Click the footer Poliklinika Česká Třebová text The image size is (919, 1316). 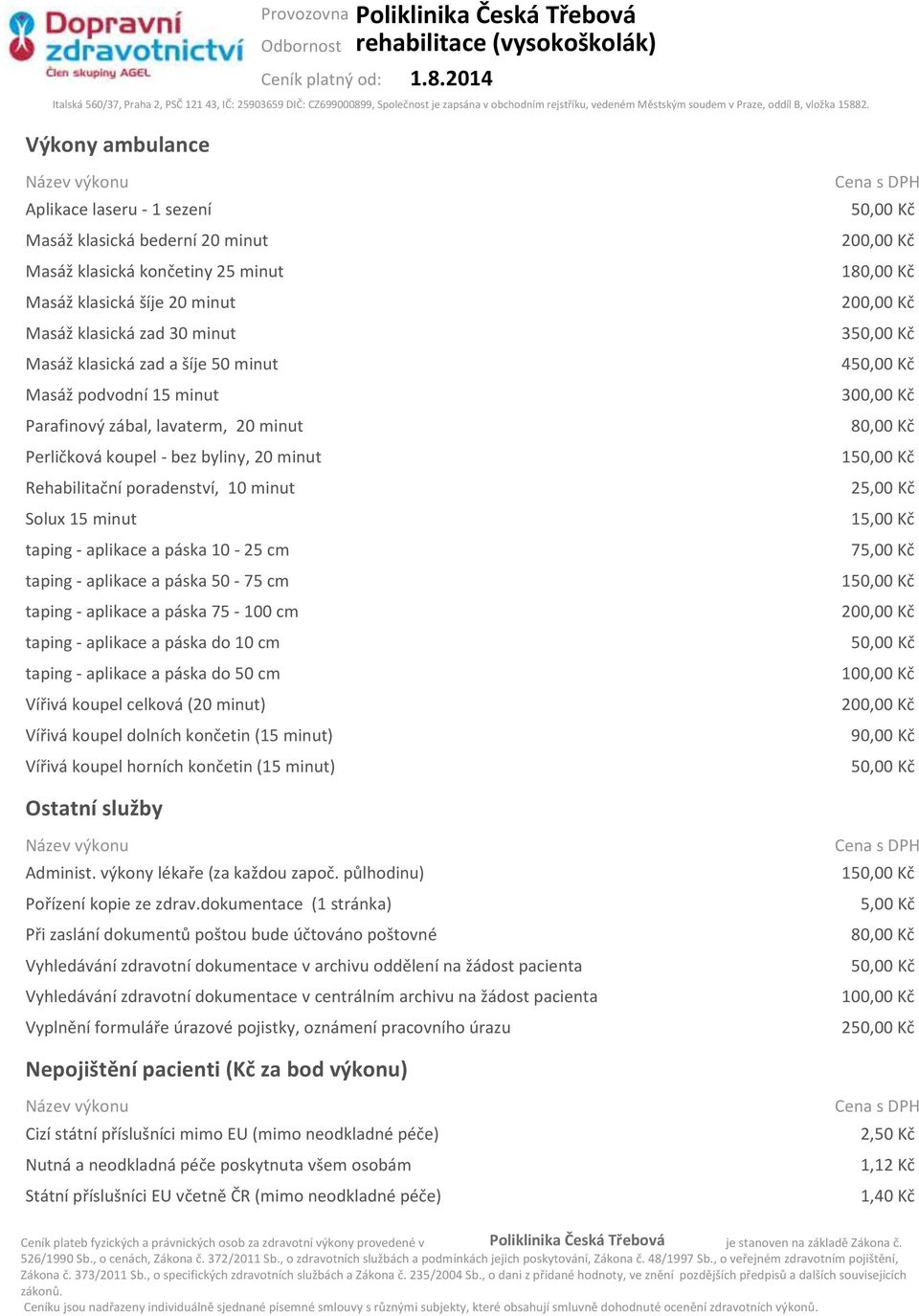[x=577, y=1240]
